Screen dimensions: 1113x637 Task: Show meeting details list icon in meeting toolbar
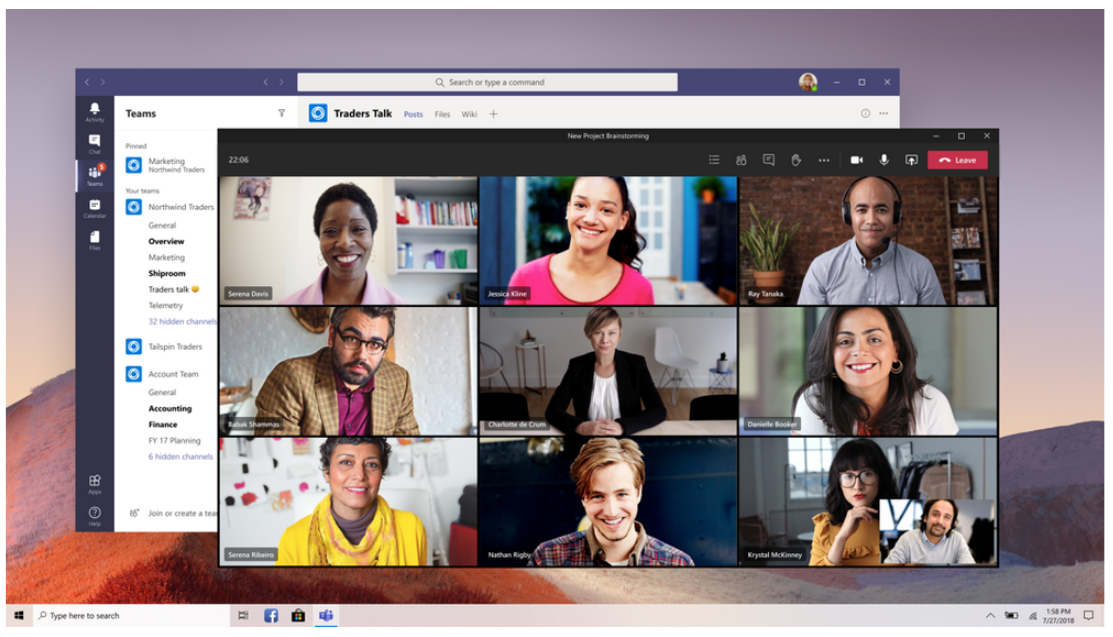[x=714, y=160]
